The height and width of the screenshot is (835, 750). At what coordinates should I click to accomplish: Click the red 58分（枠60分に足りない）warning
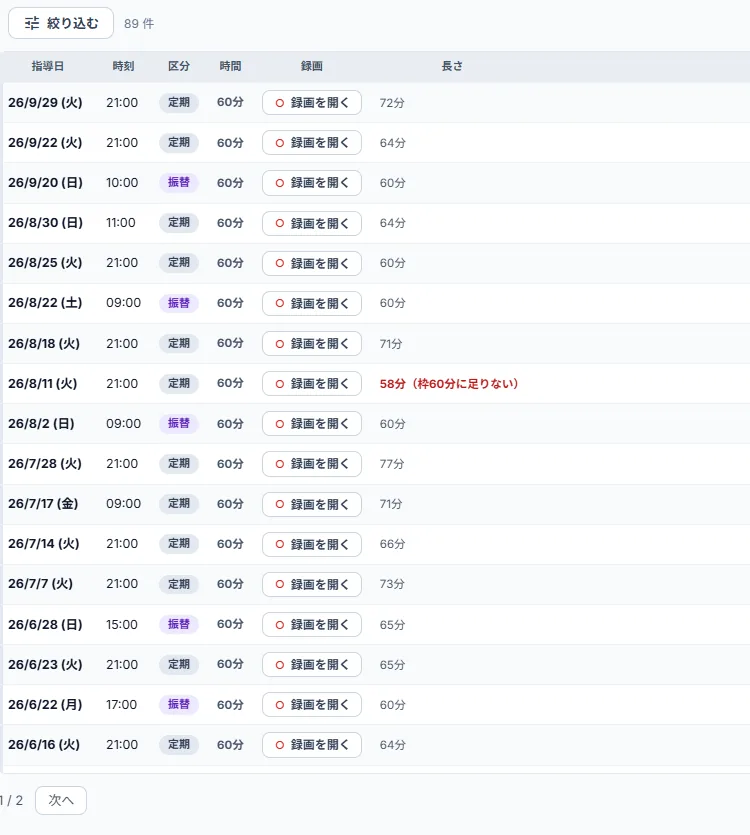(449, 383)
